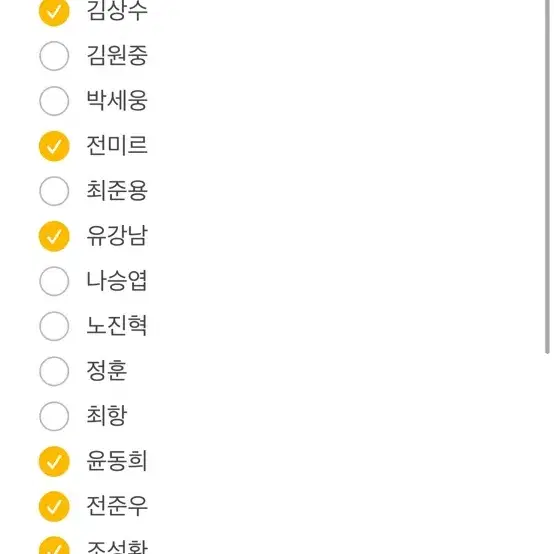Check the 정훈 checkbox
554x554 pixels.
point(54,371)
